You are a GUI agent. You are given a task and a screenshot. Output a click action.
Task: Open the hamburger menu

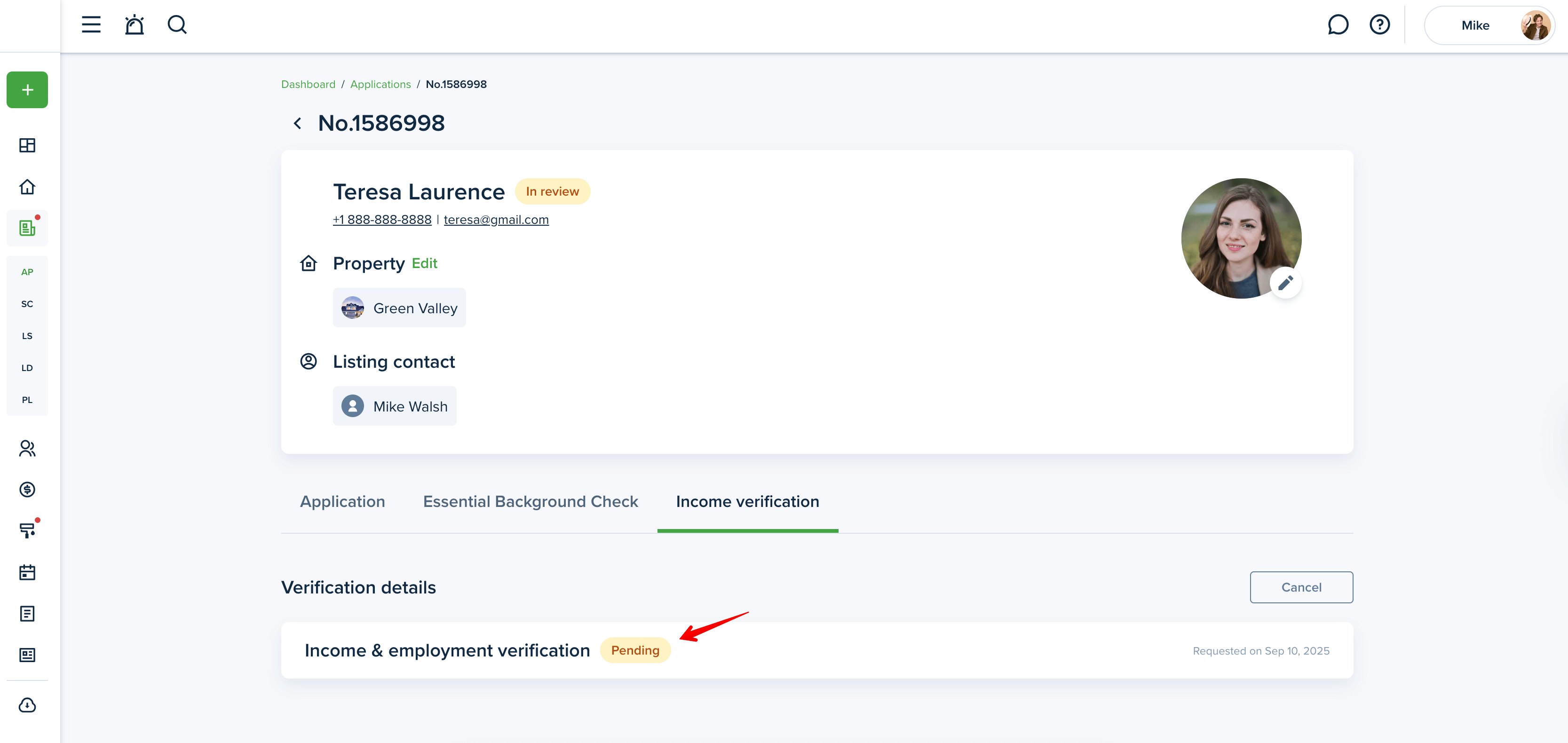pyautogui.click(x=91, y=25)
